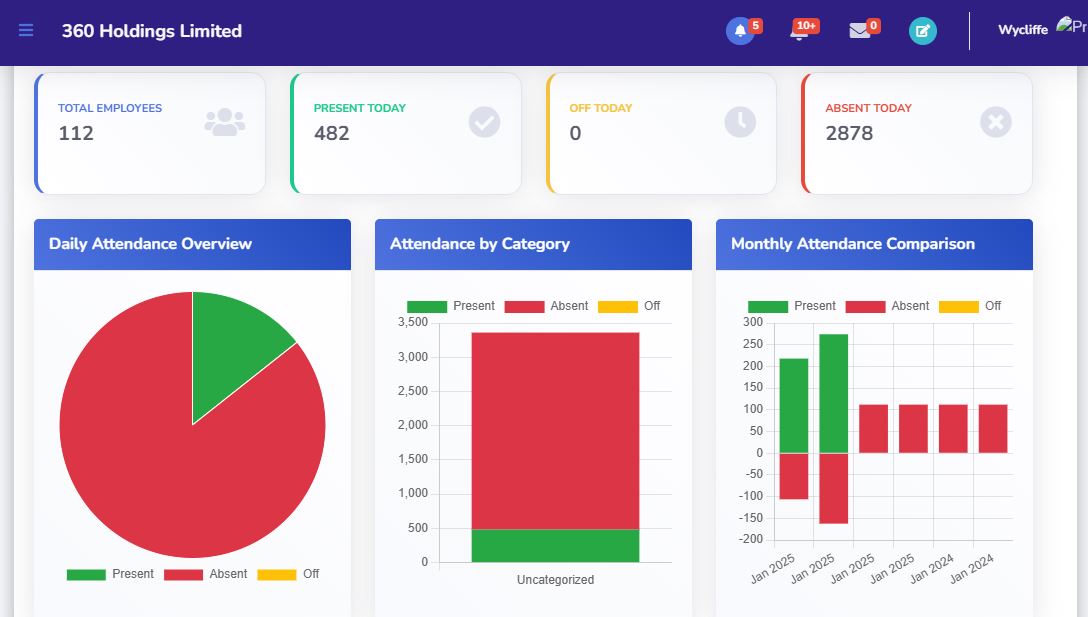Click the X icon on Absent Today card
The height and width of the screenshot is (617, 1088).
click(996, 121)
